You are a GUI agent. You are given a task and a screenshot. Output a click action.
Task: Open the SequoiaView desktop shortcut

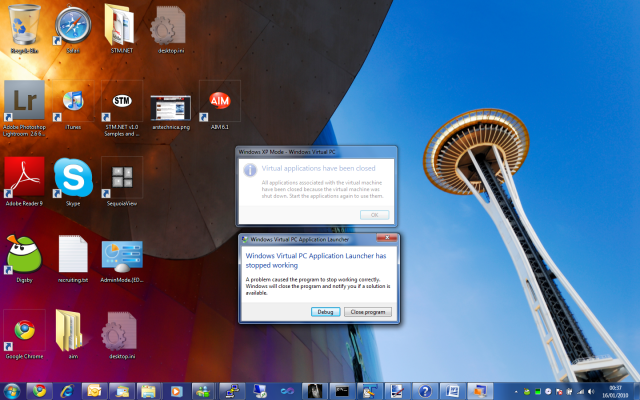pos(121,181)
